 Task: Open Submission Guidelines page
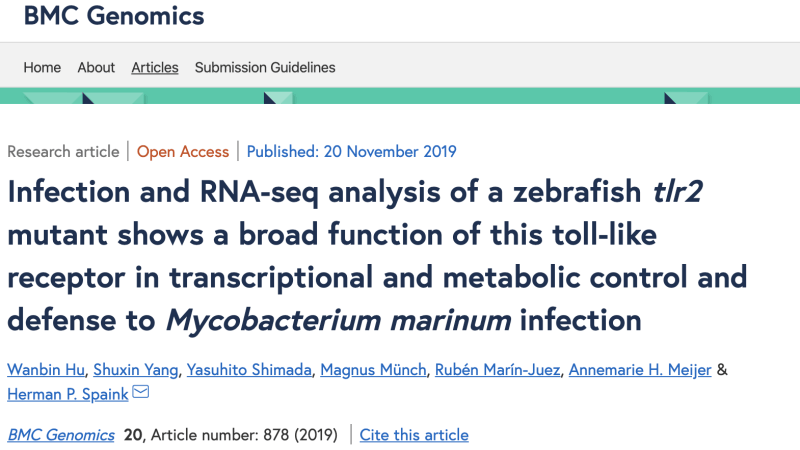tap(265, 67)
